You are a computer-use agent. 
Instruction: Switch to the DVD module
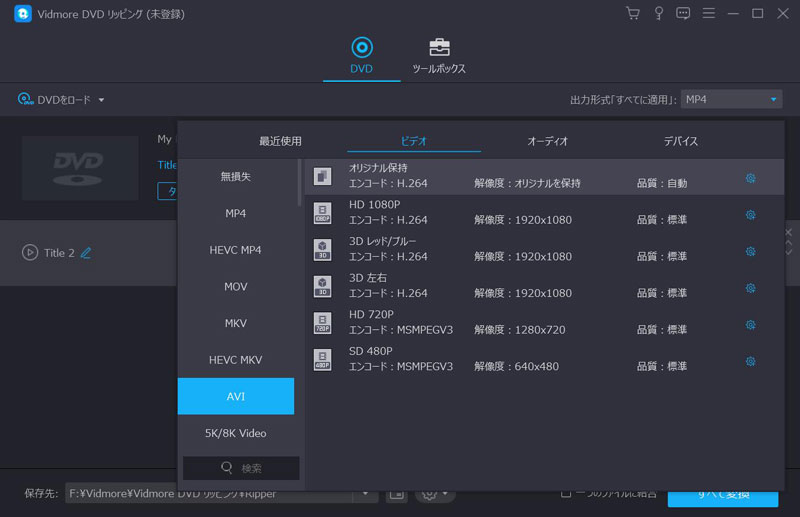pyautogui.click(x=361, y=56)
